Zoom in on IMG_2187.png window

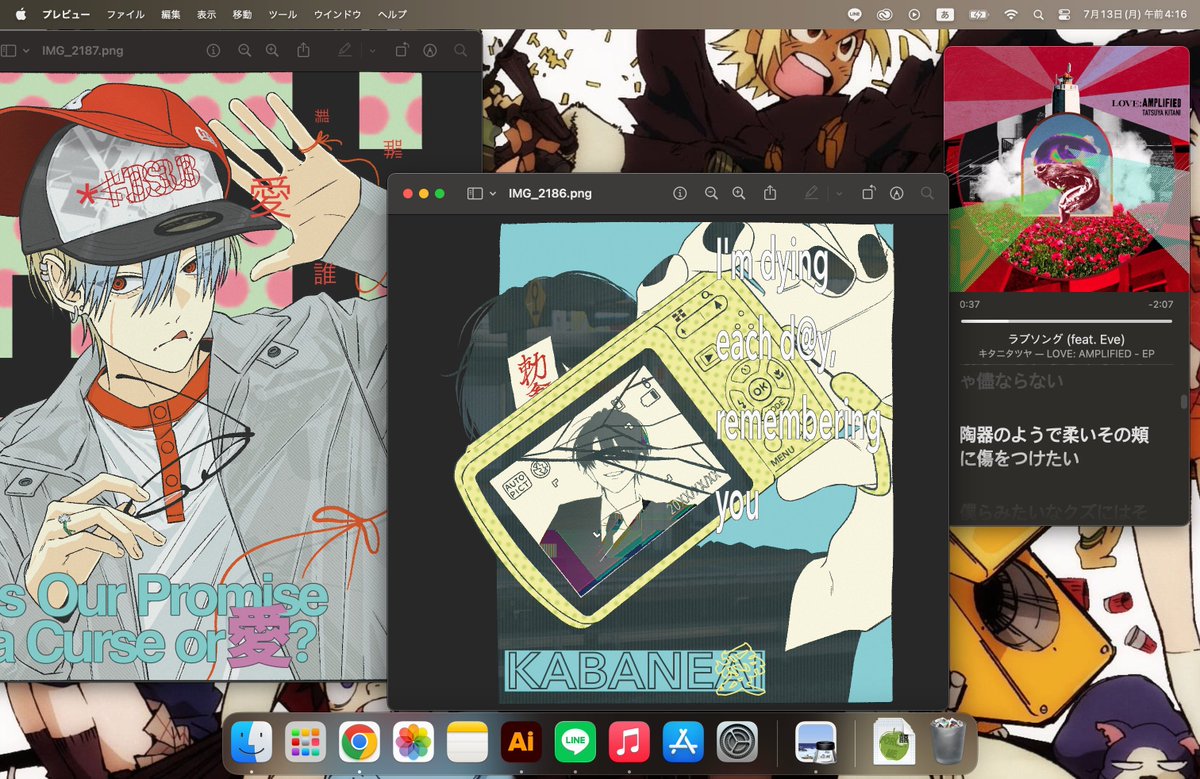[272, 50]
